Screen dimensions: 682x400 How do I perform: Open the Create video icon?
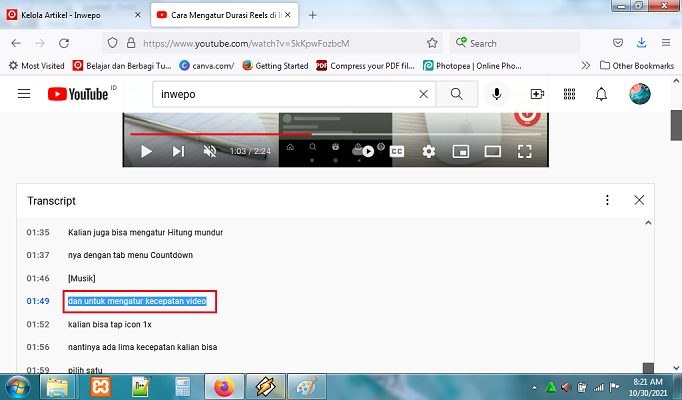(x=537, y=94)
